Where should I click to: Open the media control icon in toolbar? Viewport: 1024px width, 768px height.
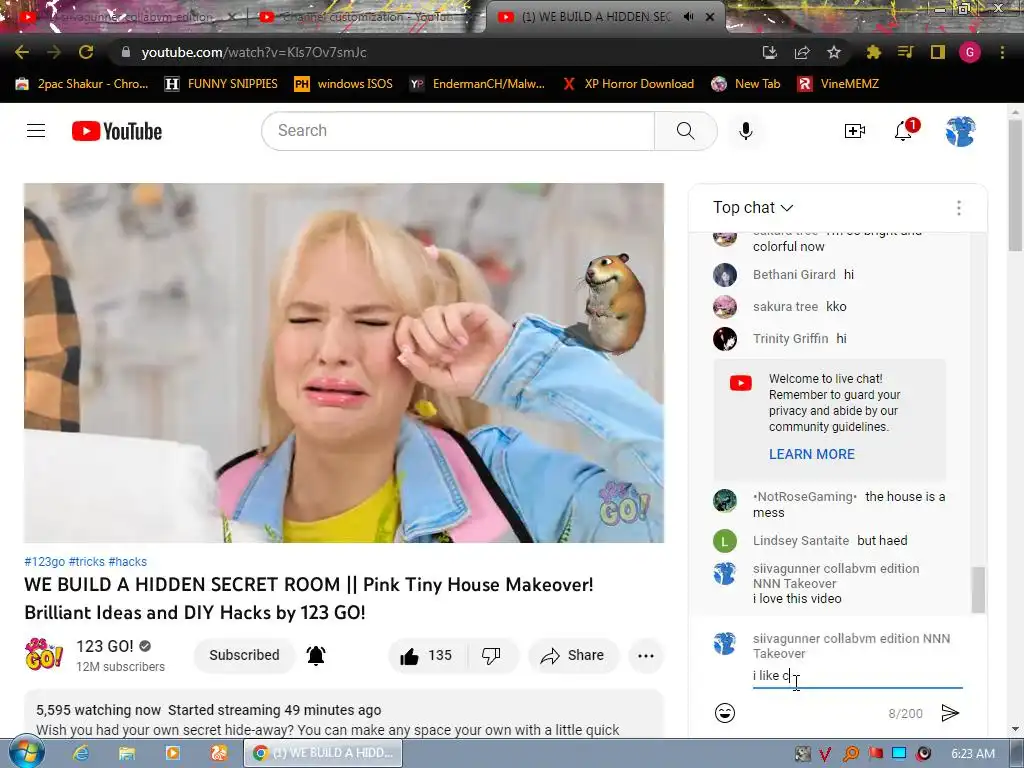905,52
